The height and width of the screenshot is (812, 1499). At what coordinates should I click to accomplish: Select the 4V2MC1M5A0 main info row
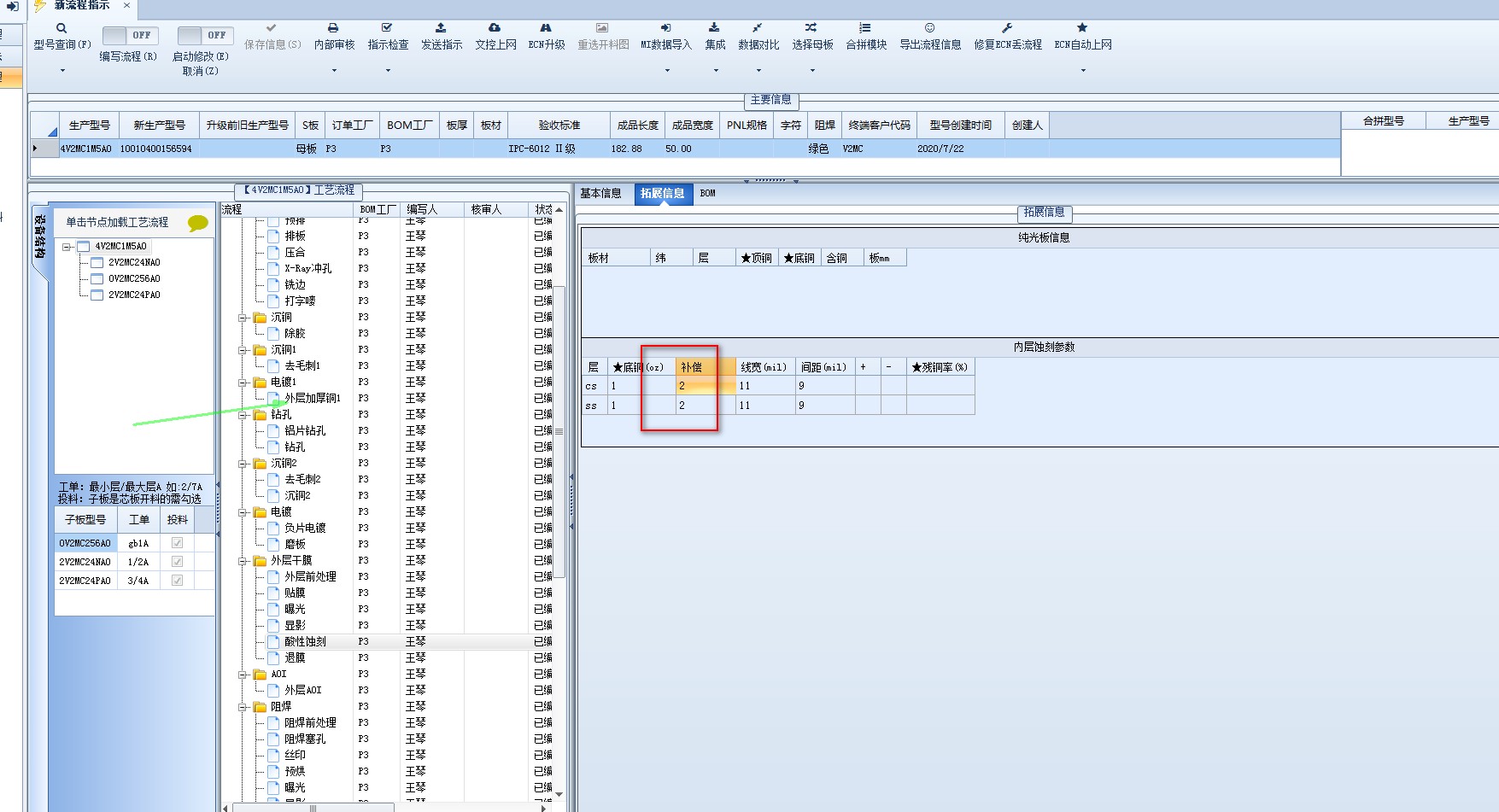pos(683,149)
